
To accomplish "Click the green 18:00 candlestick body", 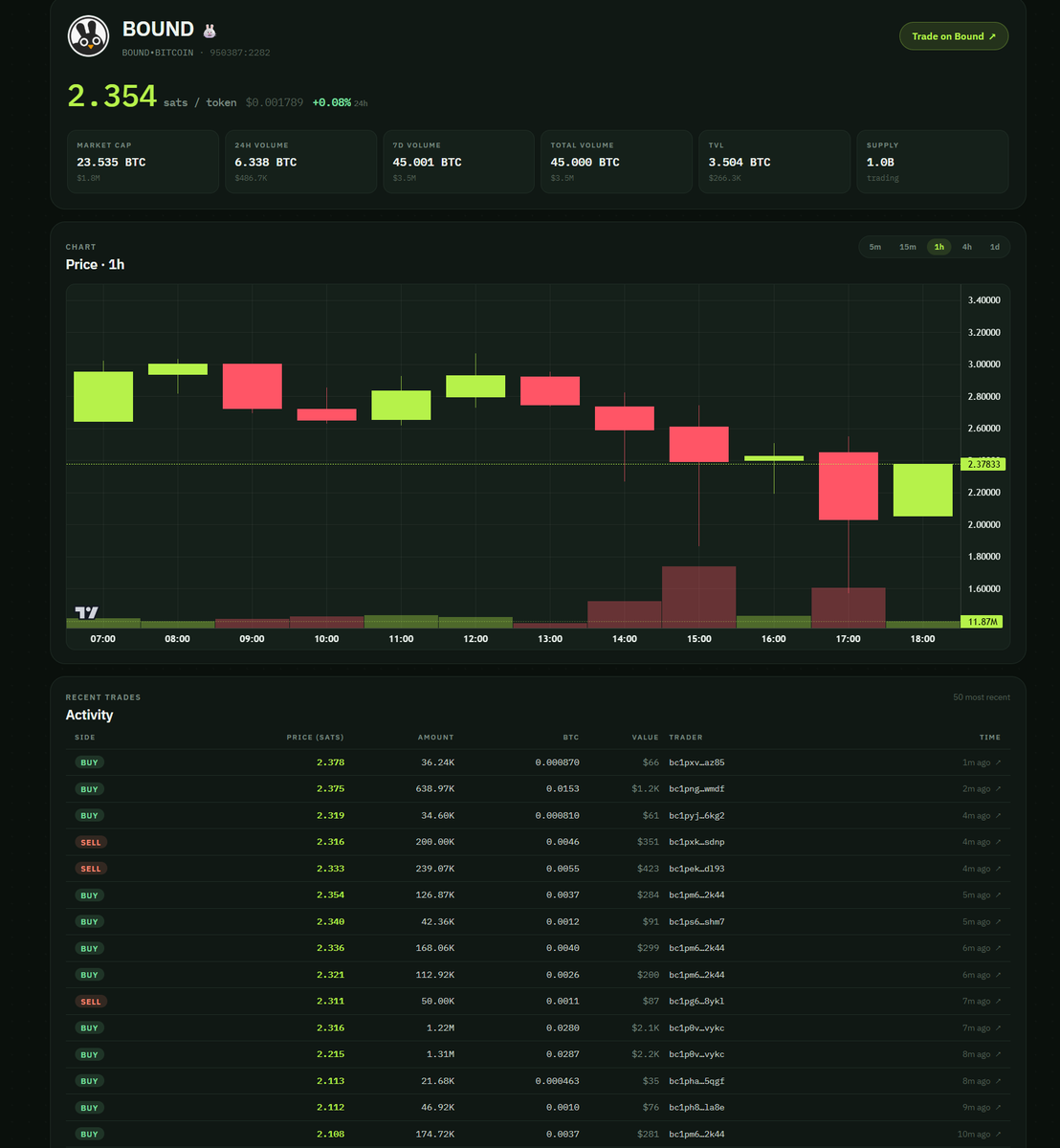I will (923, 490).
